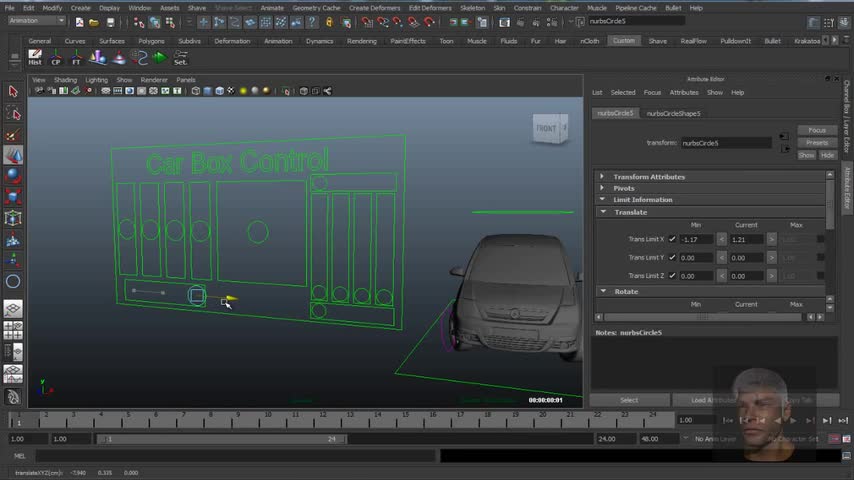The image size is (854, 480).
Task: Activate the Lasso select tool
Action: tap(13, 113)
